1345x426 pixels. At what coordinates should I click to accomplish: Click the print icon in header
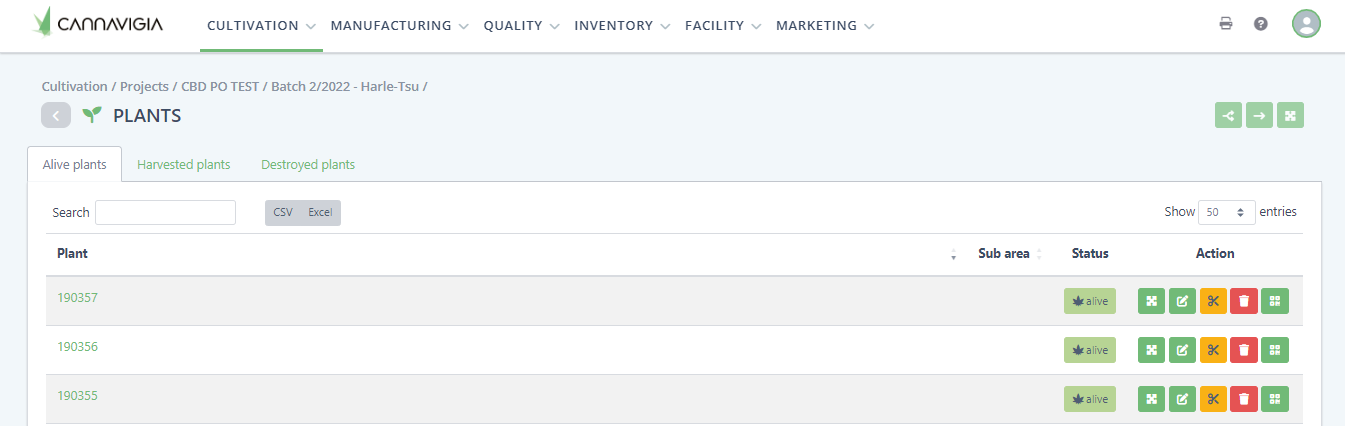click(x=1226, y=24)
